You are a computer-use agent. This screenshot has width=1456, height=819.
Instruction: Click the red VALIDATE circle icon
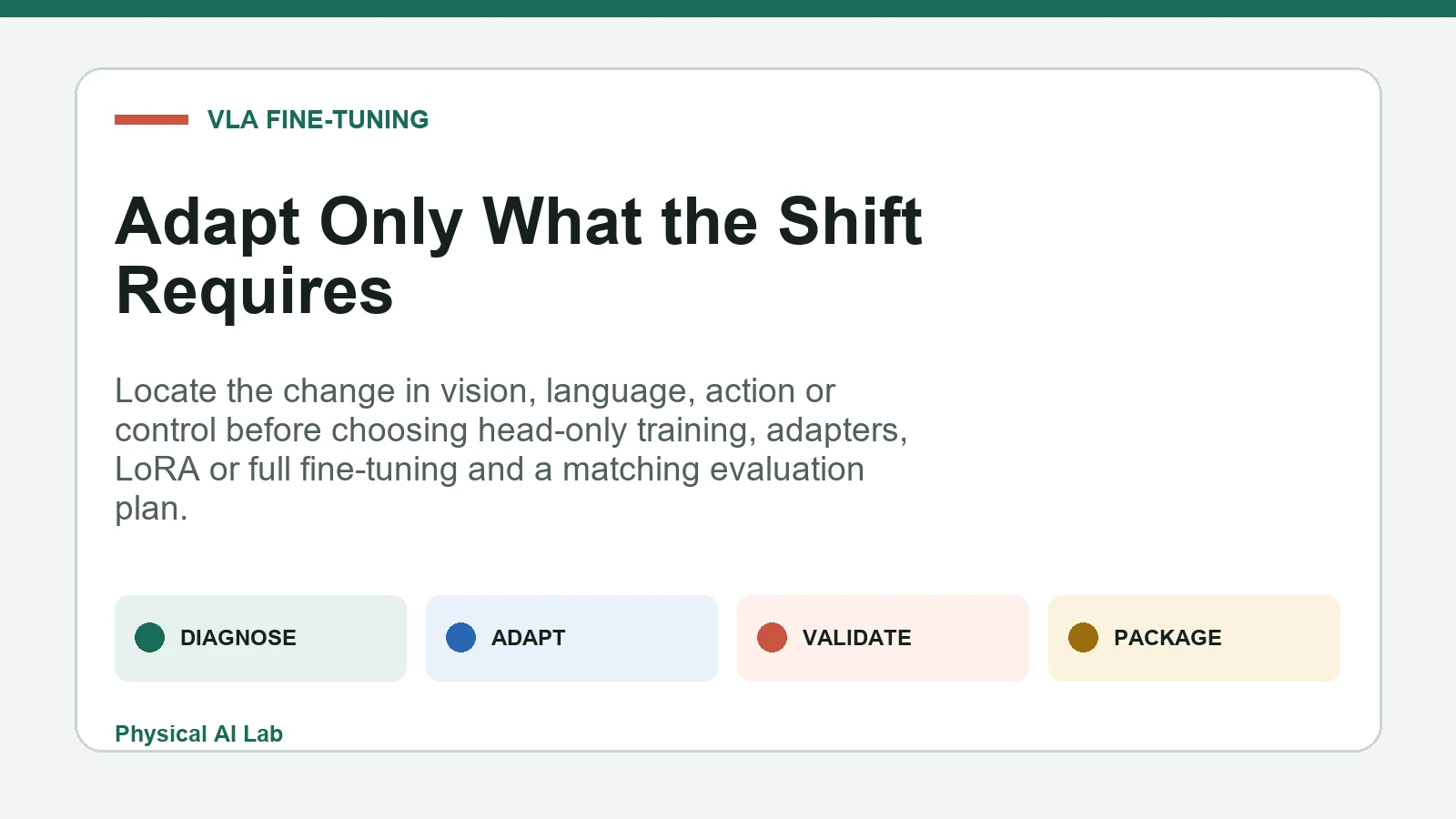772,638
